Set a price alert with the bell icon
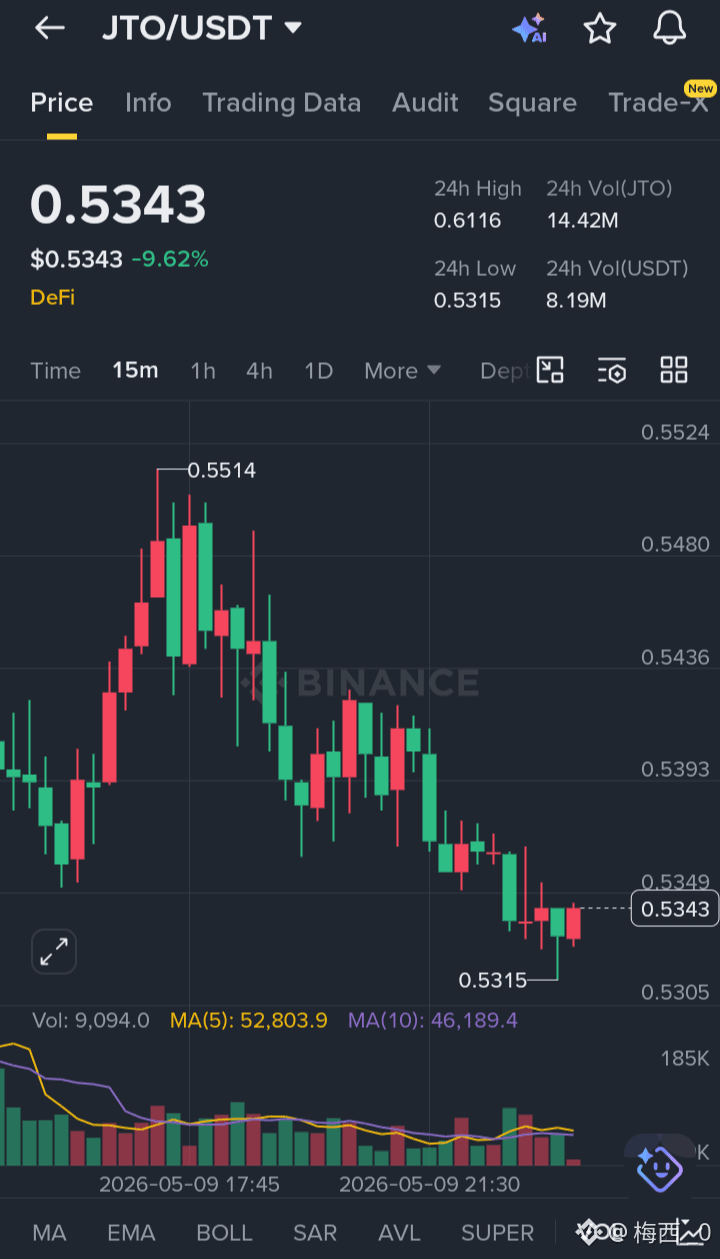 click(670, 28)
